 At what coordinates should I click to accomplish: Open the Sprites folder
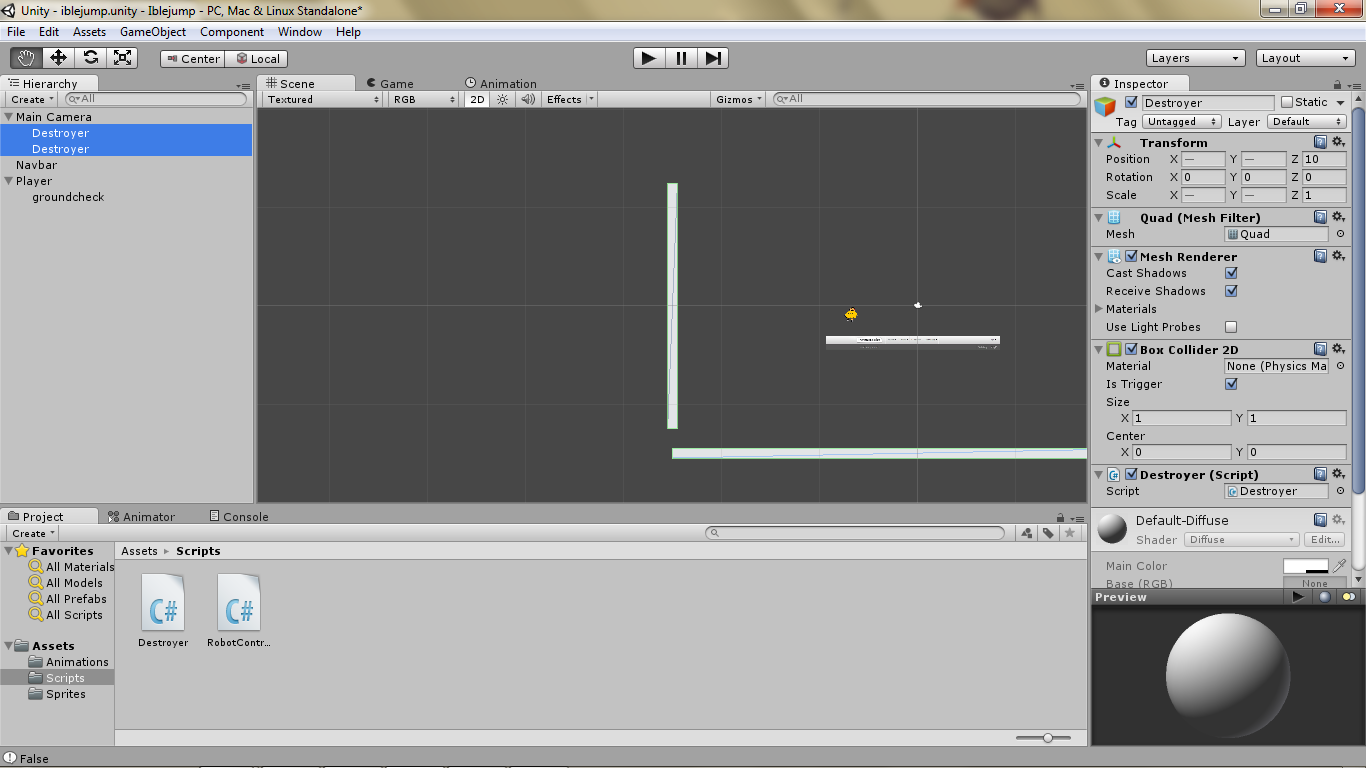coord(66,694)
